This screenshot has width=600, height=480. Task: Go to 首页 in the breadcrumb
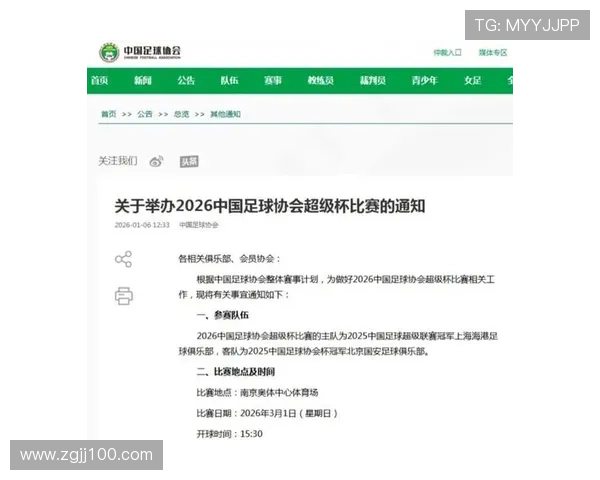pos(109,114)
